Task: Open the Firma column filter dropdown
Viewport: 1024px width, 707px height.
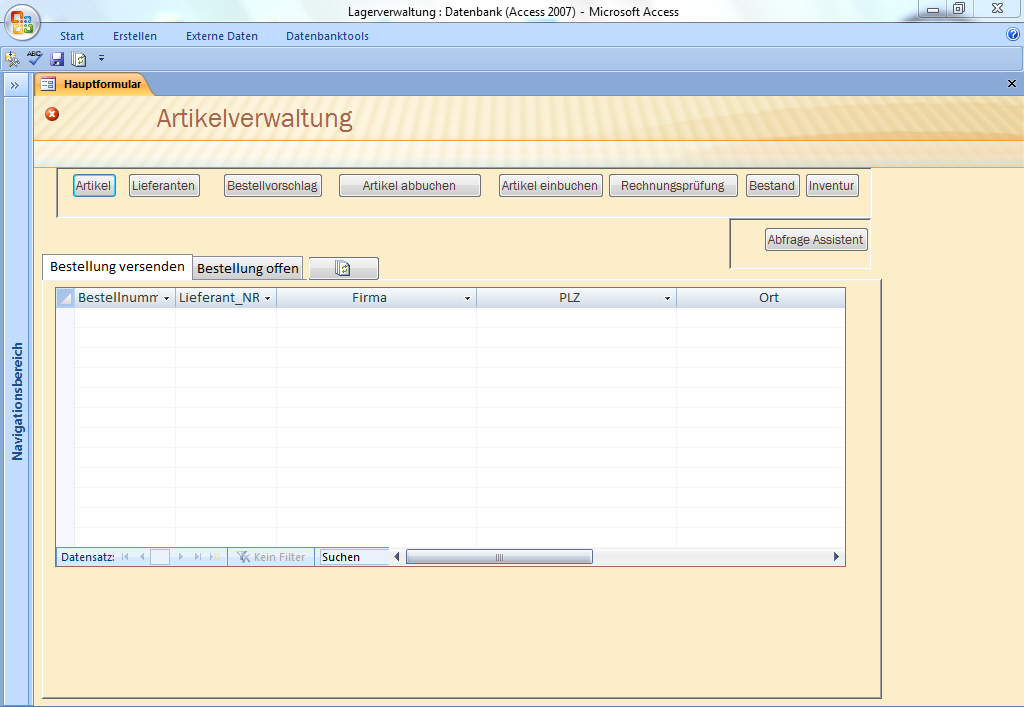Action: [468, 298]
